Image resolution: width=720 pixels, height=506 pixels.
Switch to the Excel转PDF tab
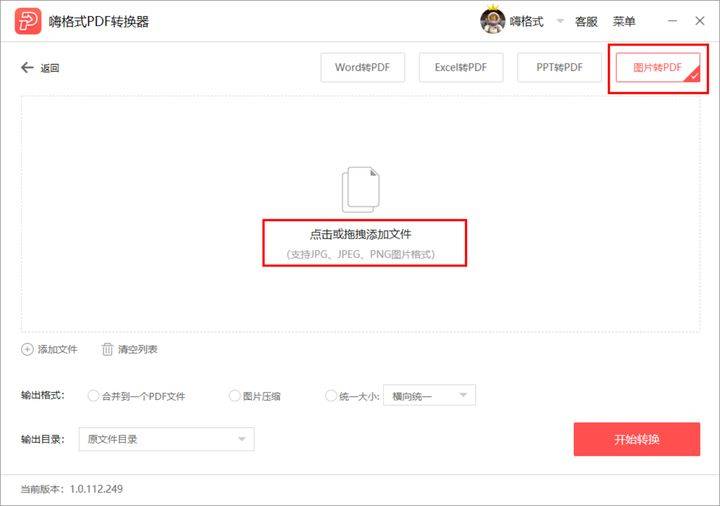[461, 67]
